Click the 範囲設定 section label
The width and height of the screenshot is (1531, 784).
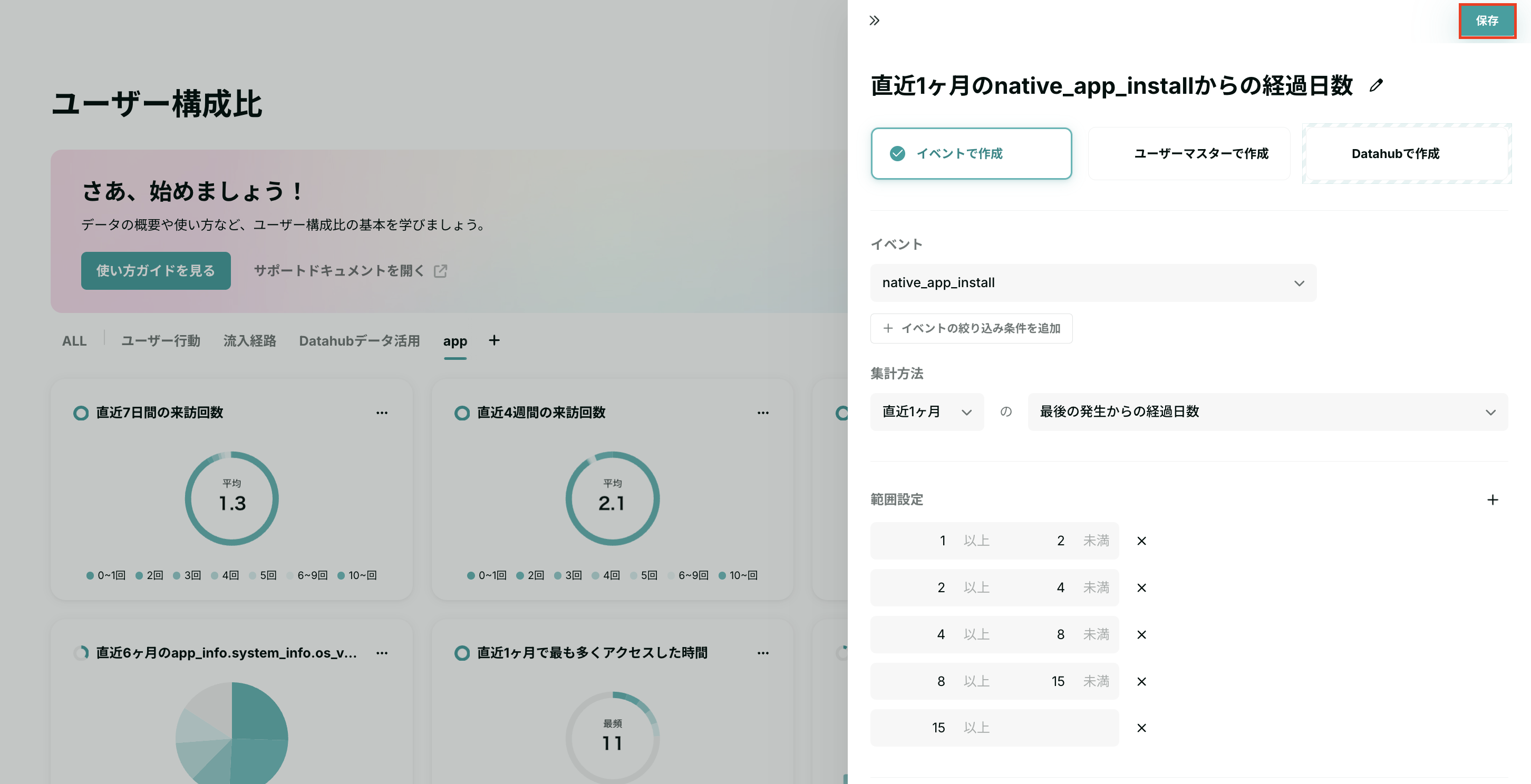click(897, 499)
